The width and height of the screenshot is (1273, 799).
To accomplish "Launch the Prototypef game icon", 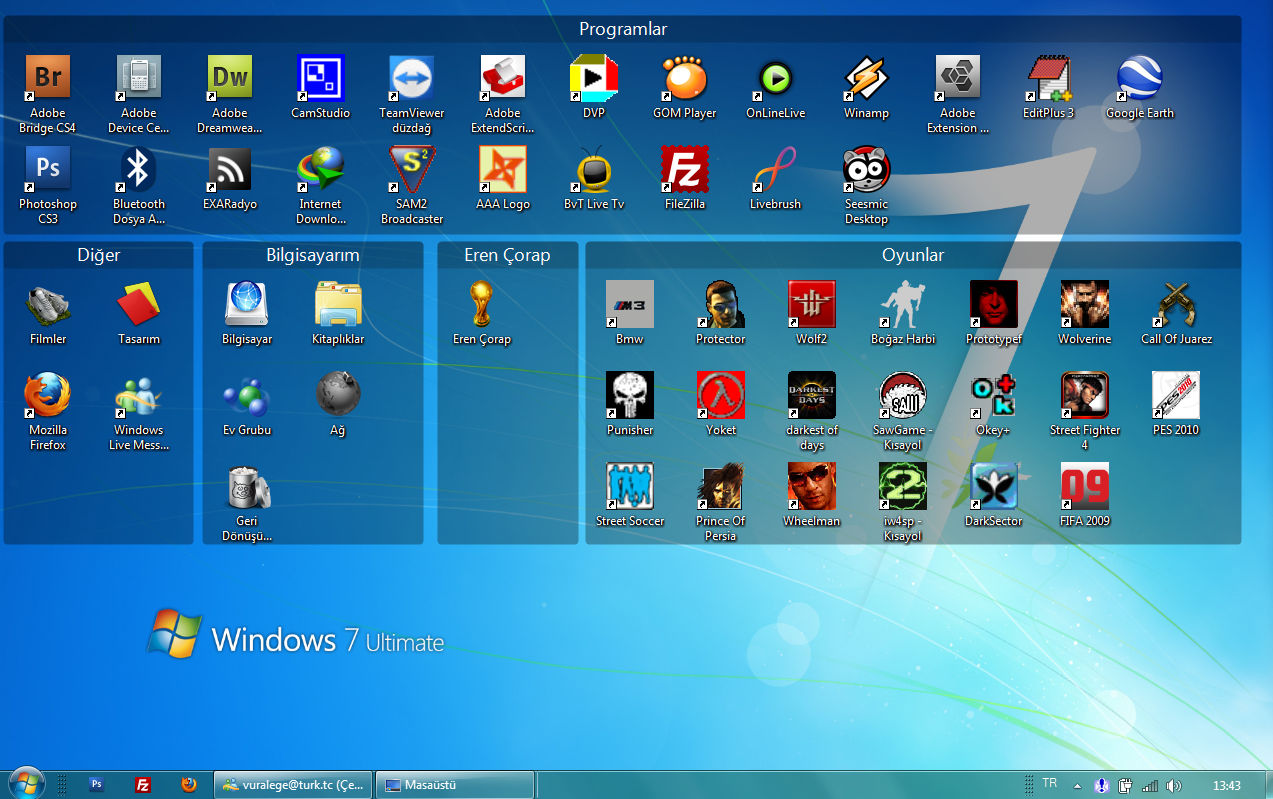I will pyautogui.click(x=994, y=304).
